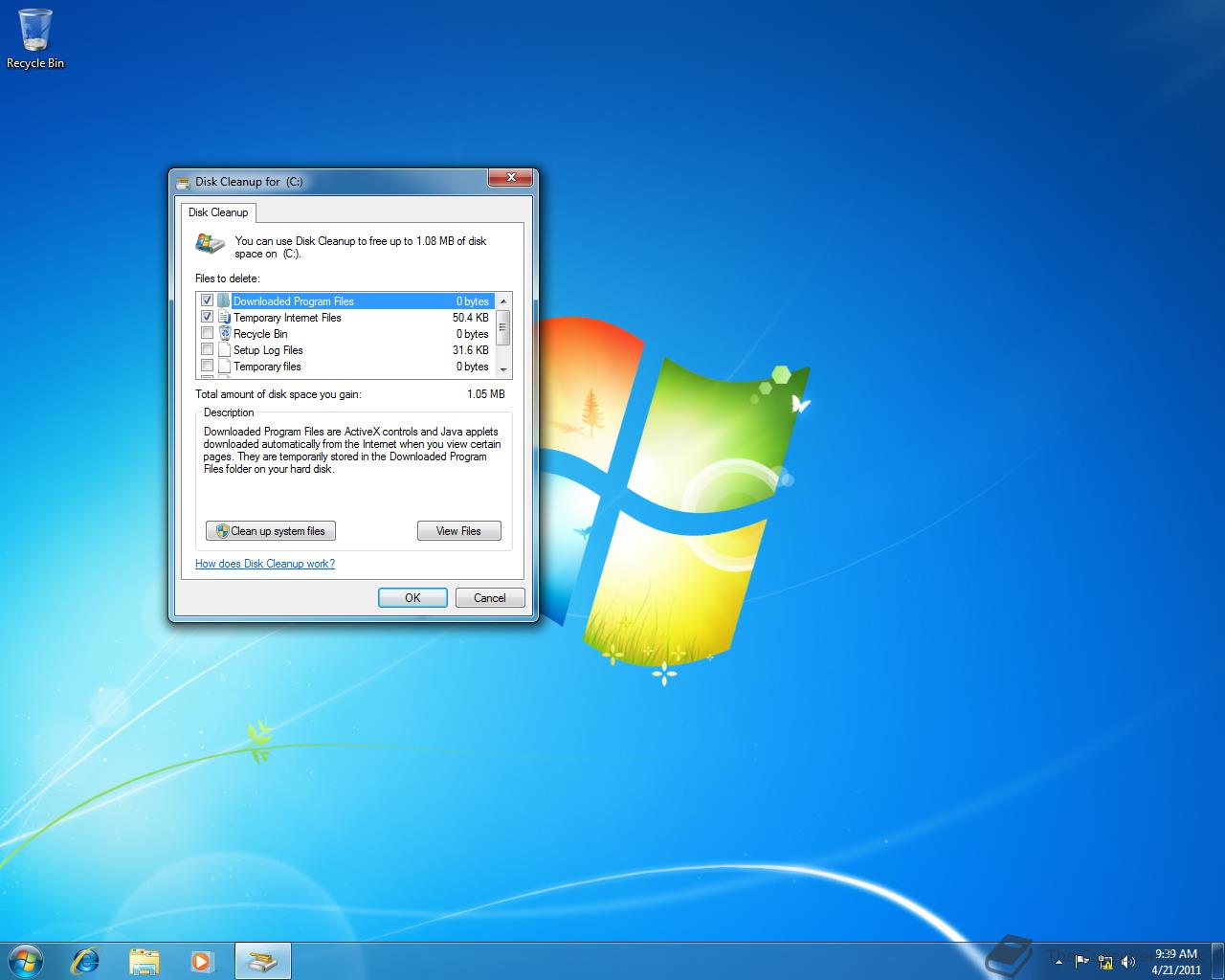Open the Recycle Bin desktop icon
This screenshot has width=1225, height=980.
tap(35, 38)
